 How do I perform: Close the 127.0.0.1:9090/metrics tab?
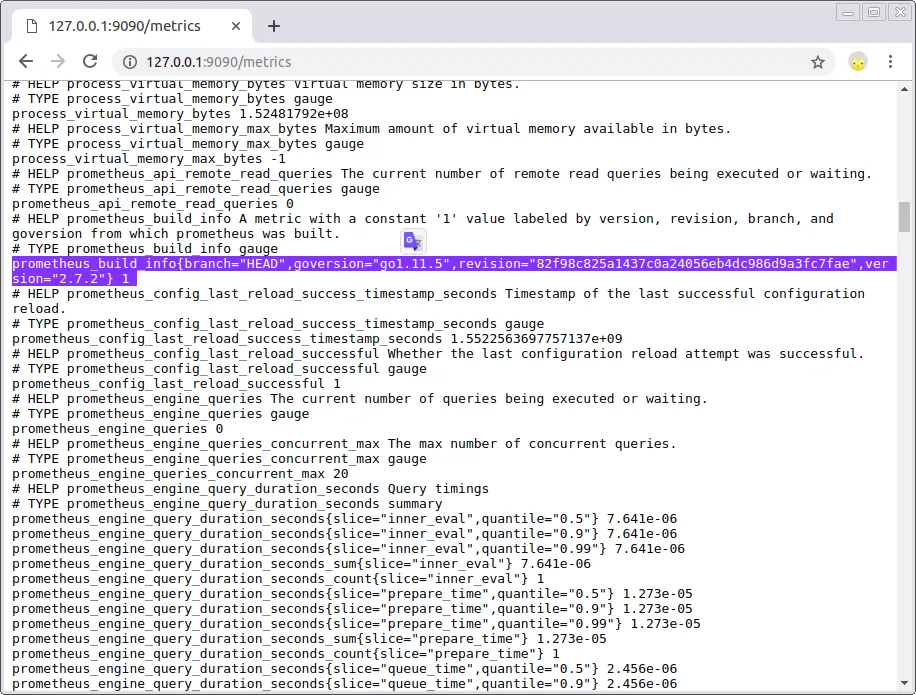(235, 26)
